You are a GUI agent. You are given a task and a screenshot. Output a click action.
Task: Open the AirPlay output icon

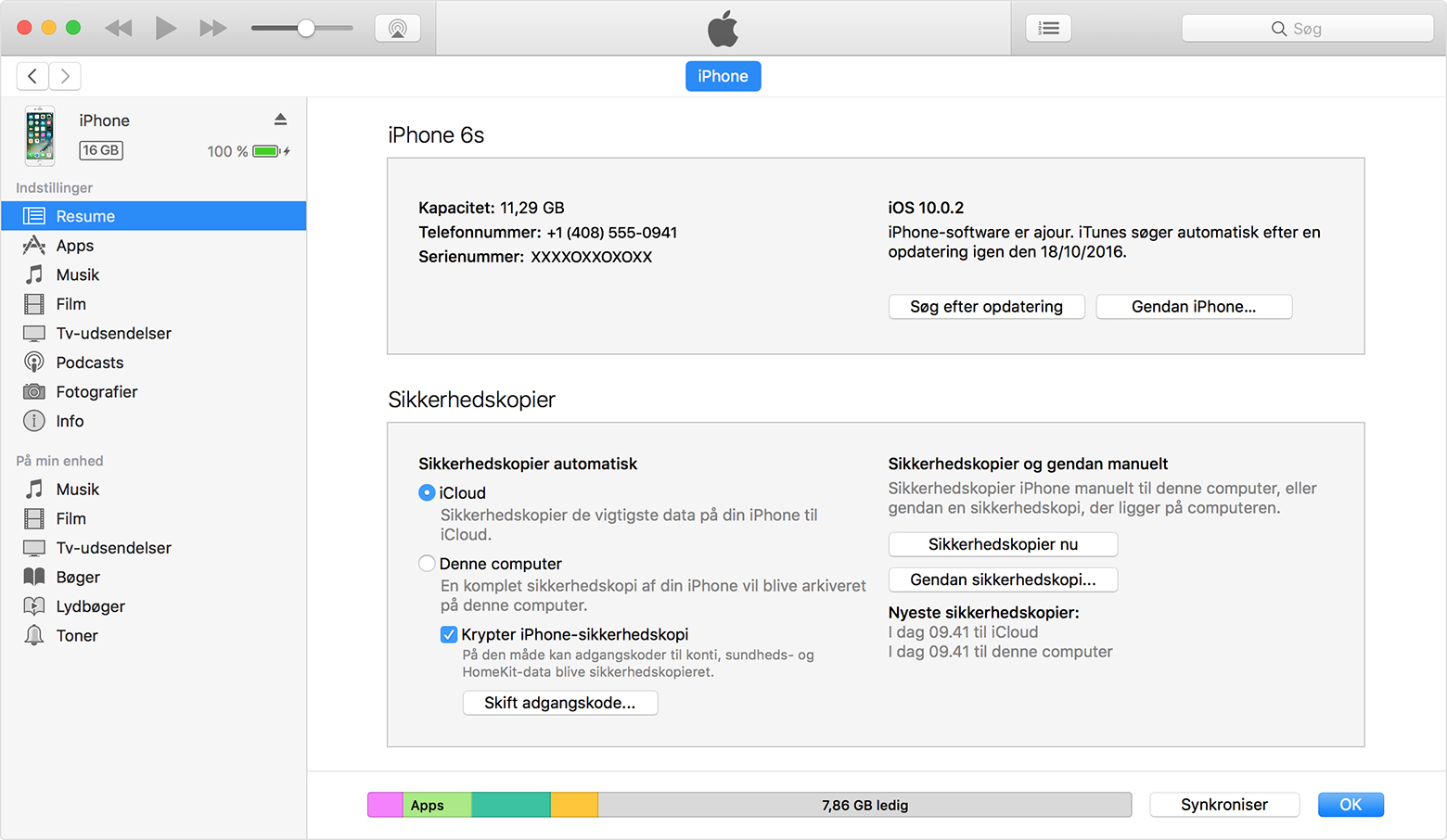[x=398, y=28]
